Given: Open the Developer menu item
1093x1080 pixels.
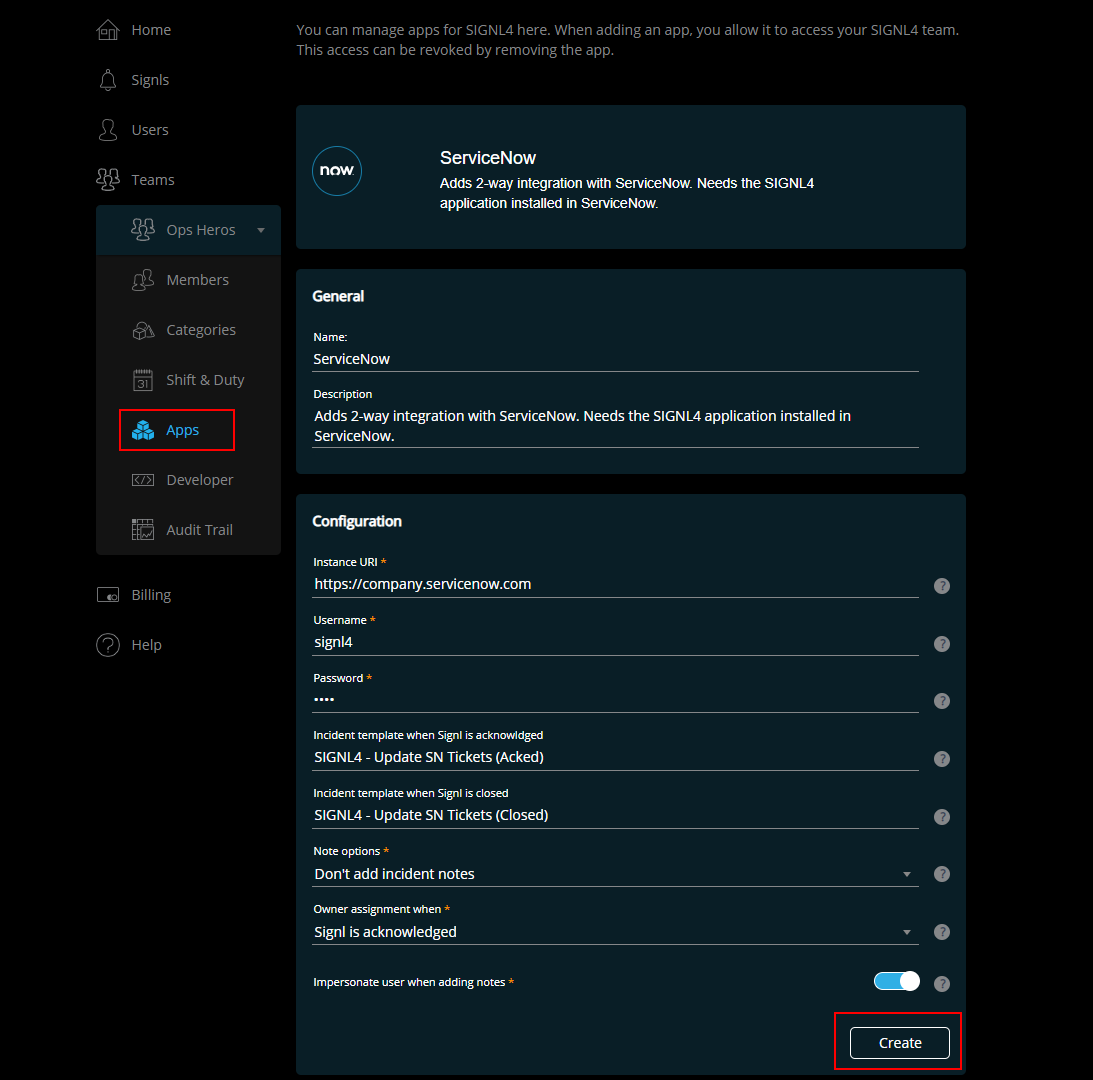Looking at the screenshot, I should (199, 480).
